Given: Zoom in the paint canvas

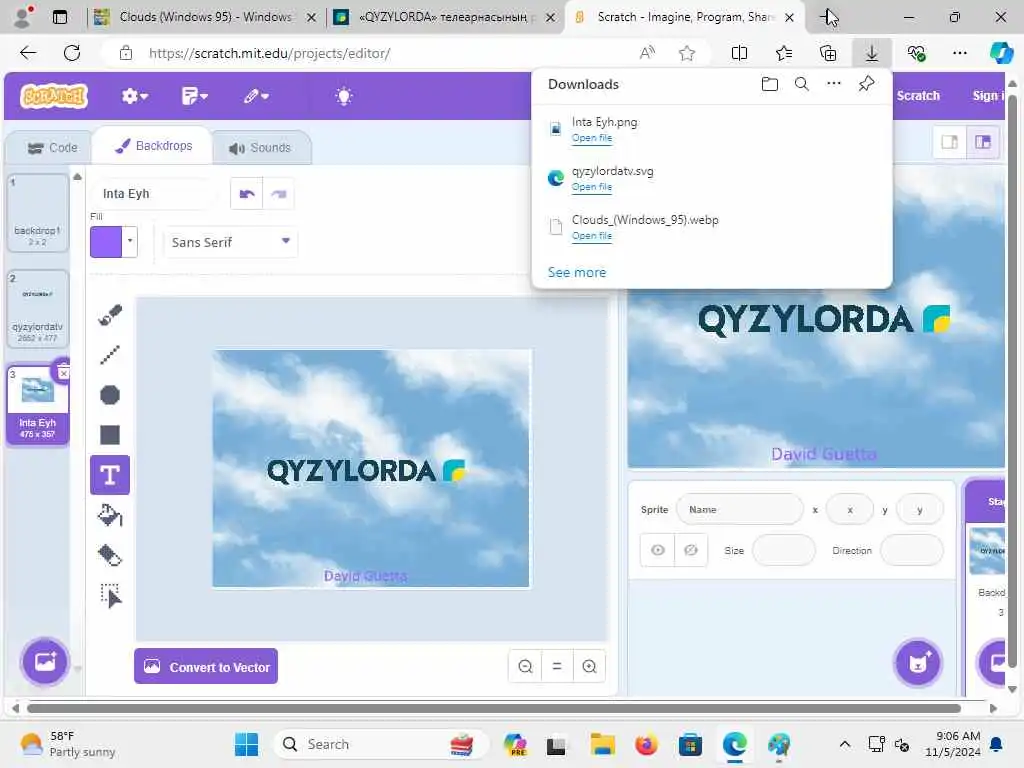Looking at the screenshot, I should pos(589,666).
